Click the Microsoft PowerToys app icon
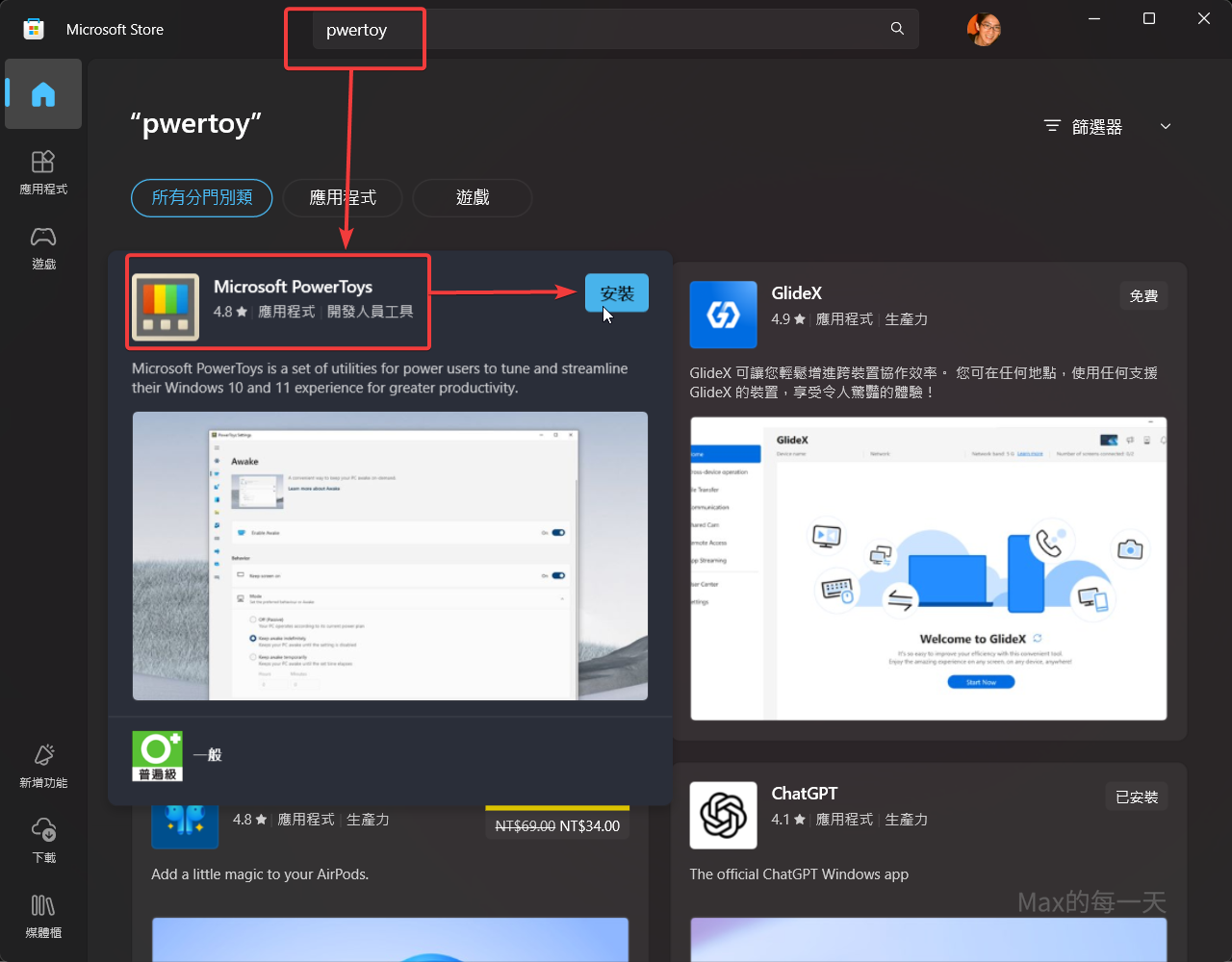Viewport: 1232px width, 962px height. 166,308
